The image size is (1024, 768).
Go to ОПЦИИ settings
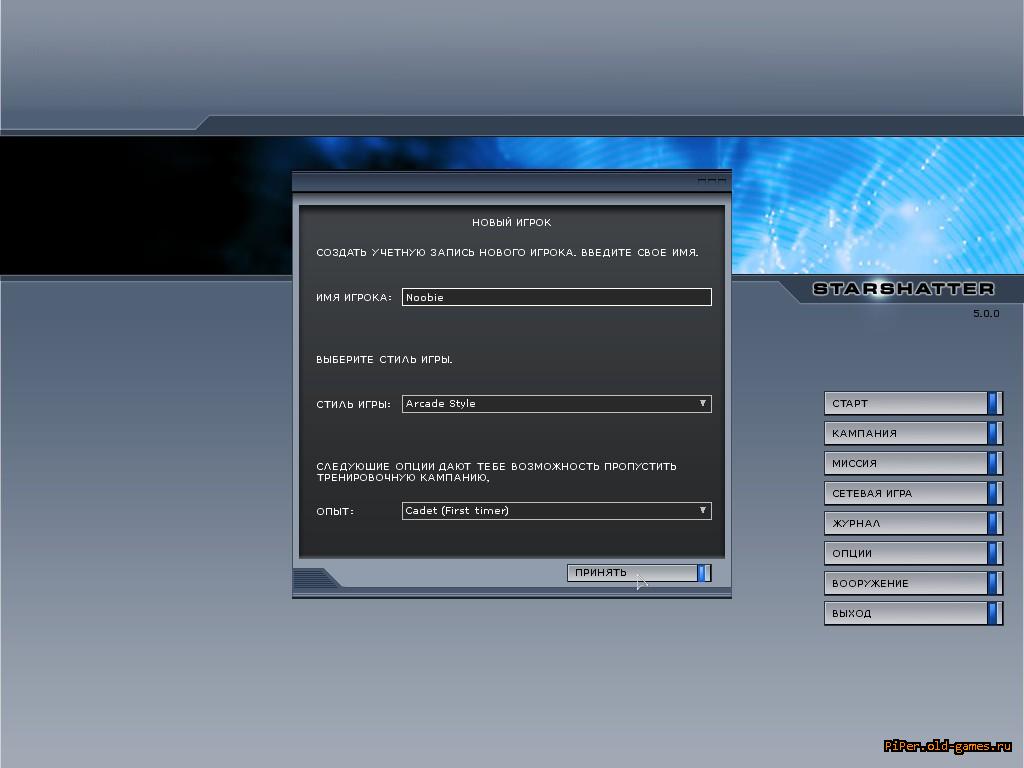(912, 553)
